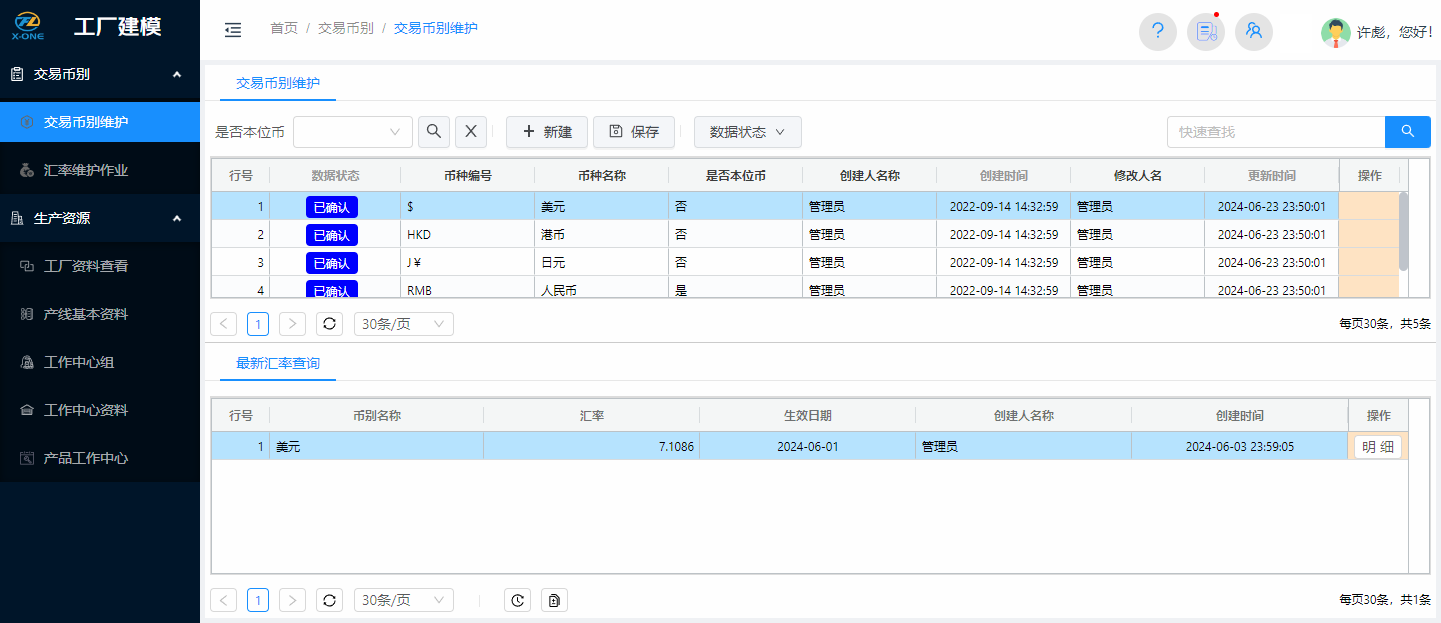
Task: Click the blue quick search button
Action: coord(1407,132)
